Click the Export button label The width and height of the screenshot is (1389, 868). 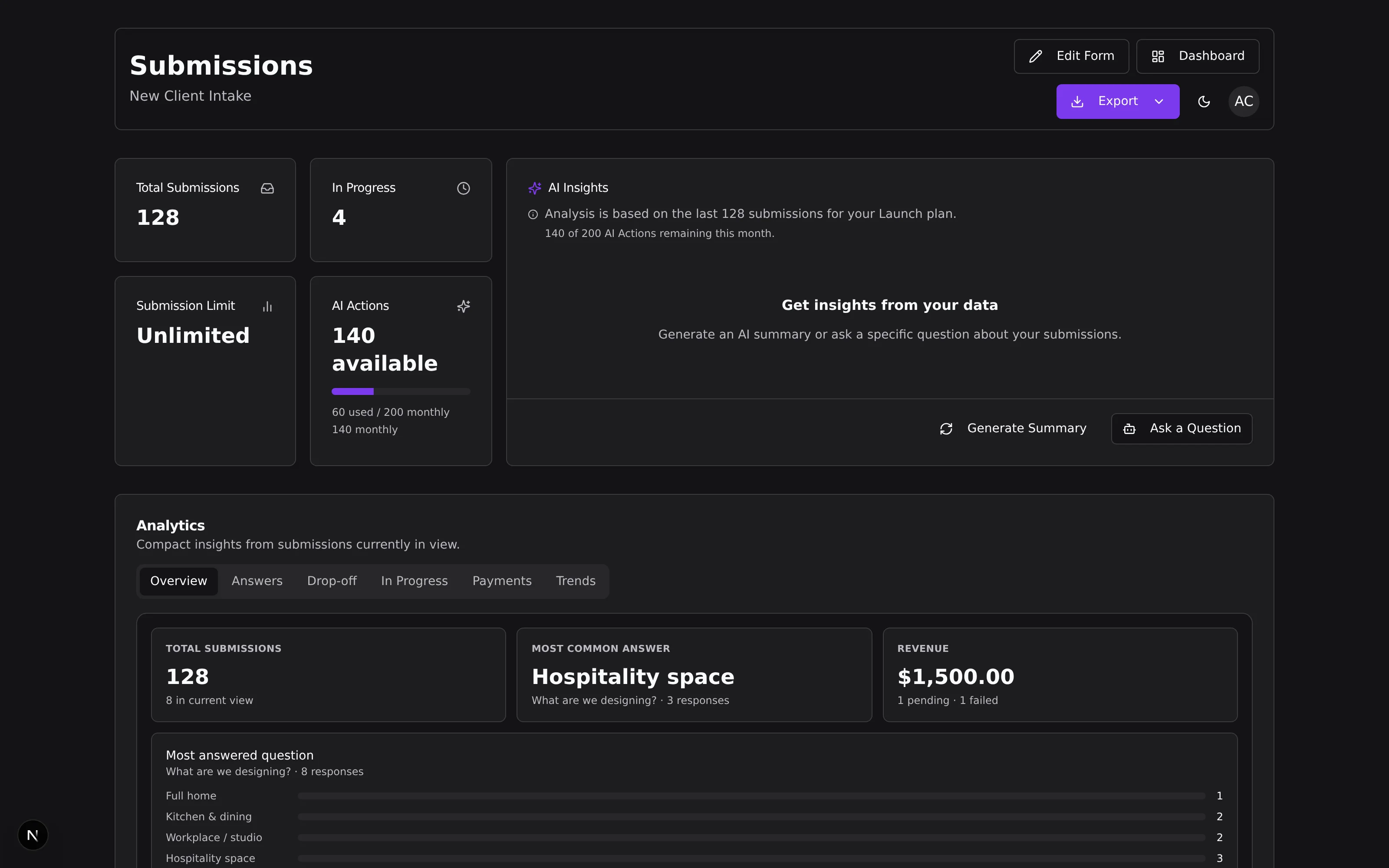[1118, 101]
